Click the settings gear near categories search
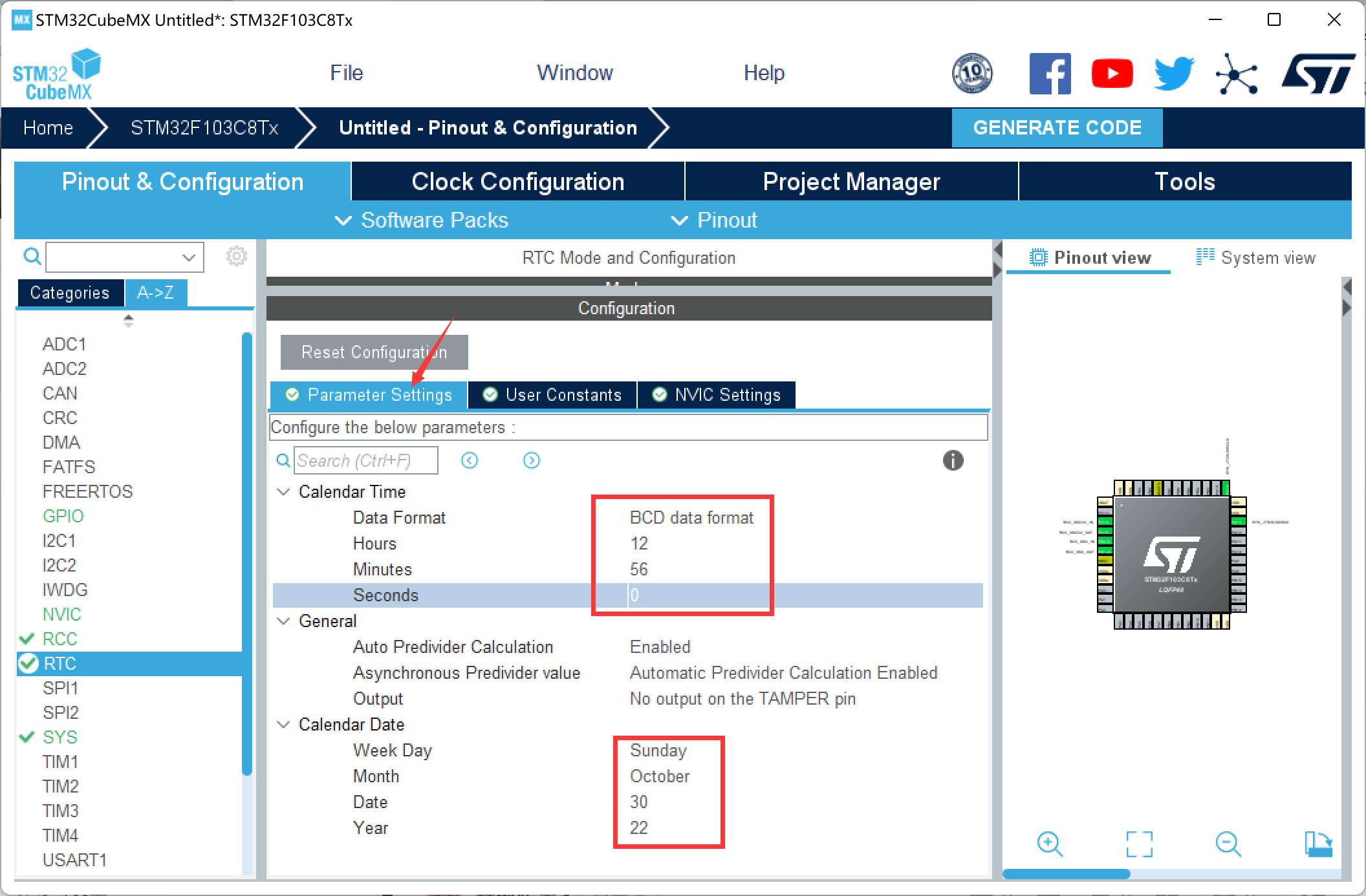Screen dimensions: 1366x896 236,257
